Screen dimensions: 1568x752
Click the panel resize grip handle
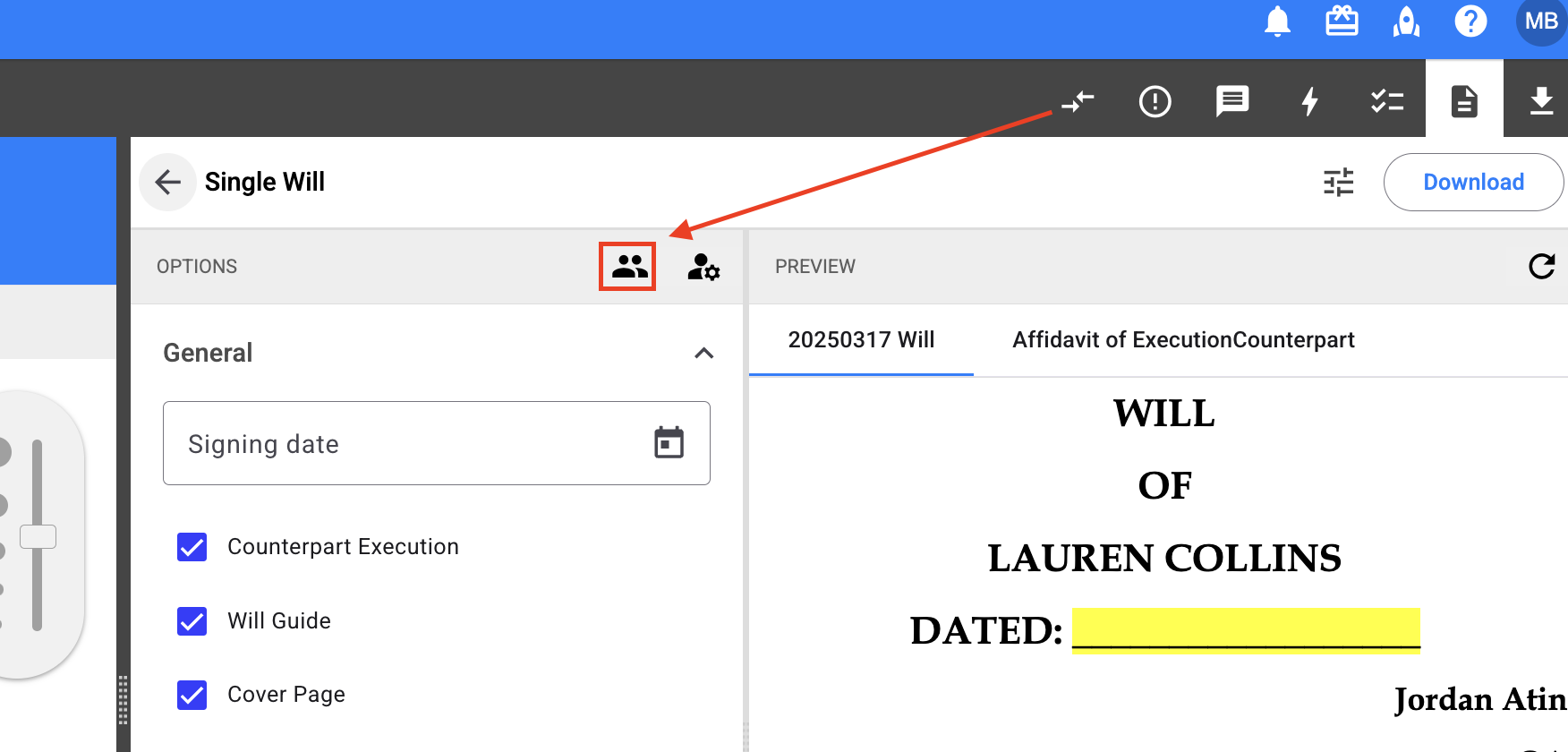(124, 699)
